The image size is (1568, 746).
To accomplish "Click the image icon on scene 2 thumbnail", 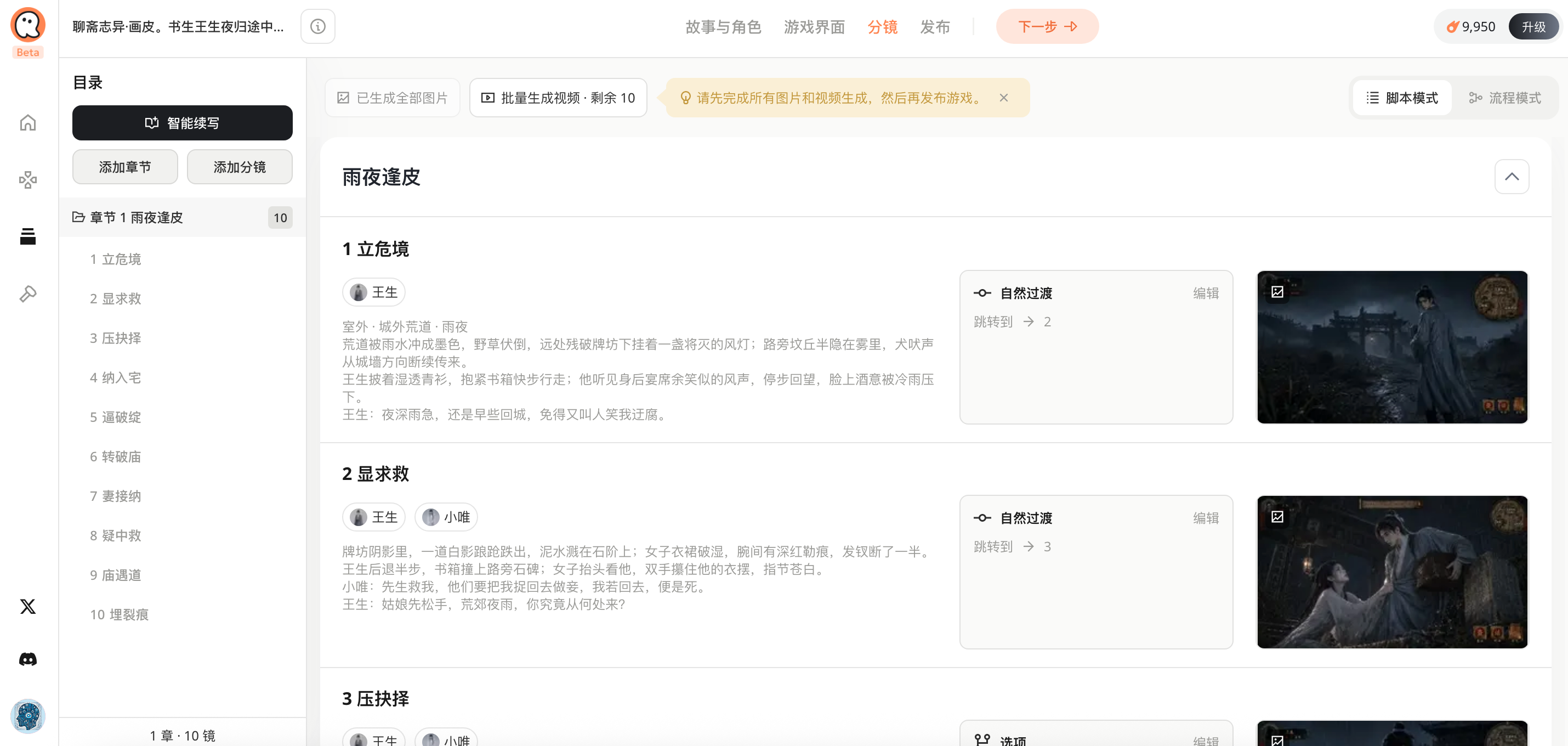I will (1277, 516).
